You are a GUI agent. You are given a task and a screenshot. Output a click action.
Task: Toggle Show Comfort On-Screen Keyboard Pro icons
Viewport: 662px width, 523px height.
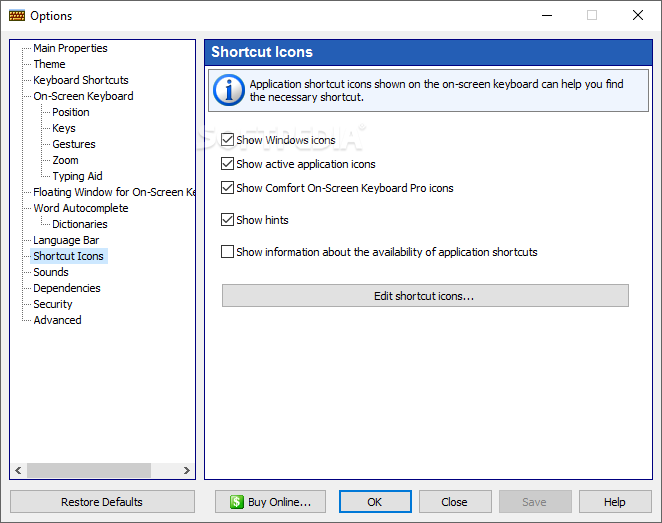point(228,188)
